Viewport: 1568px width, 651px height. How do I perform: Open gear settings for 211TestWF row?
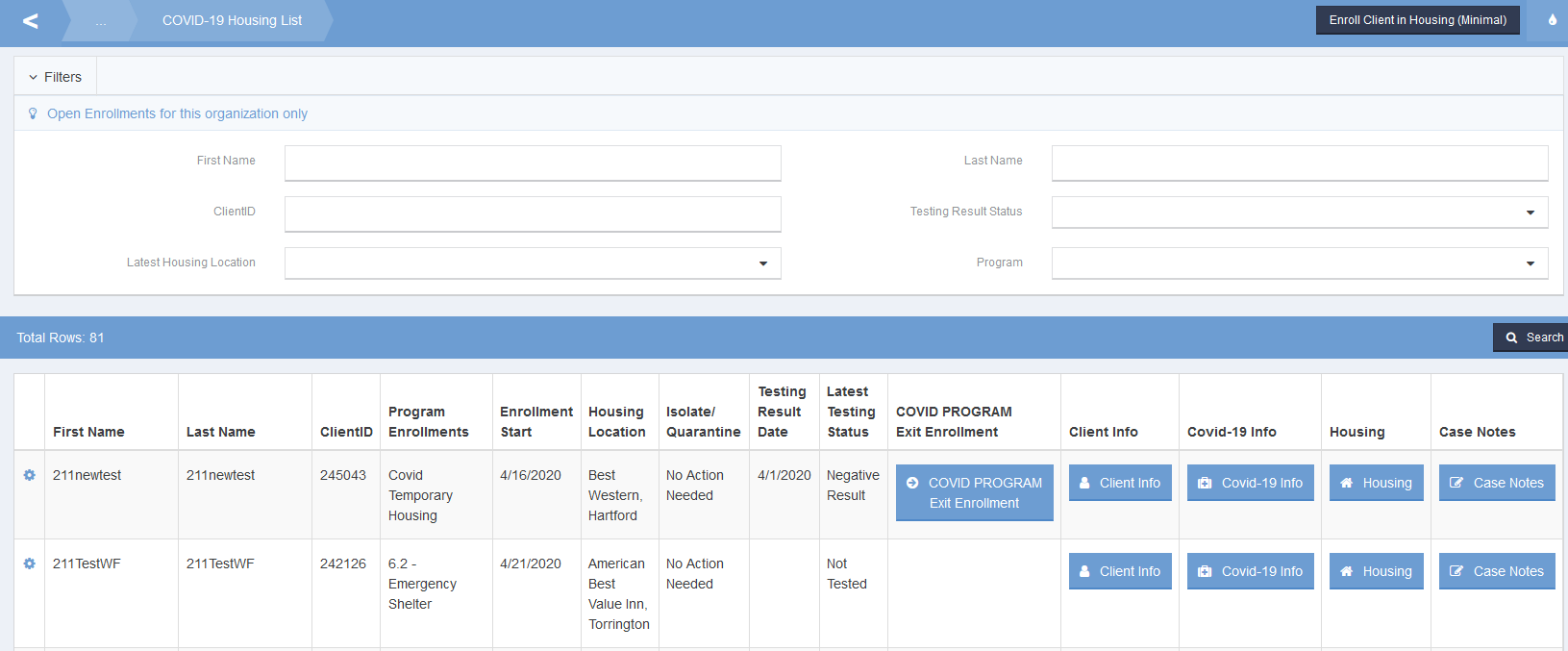click(x=29, y=563)
